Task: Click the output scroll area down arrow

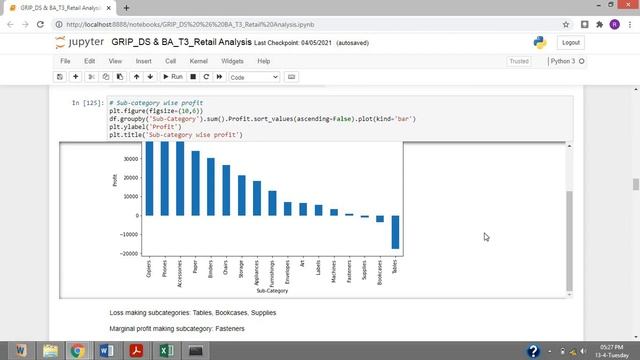Action: (x=569, y=294)
